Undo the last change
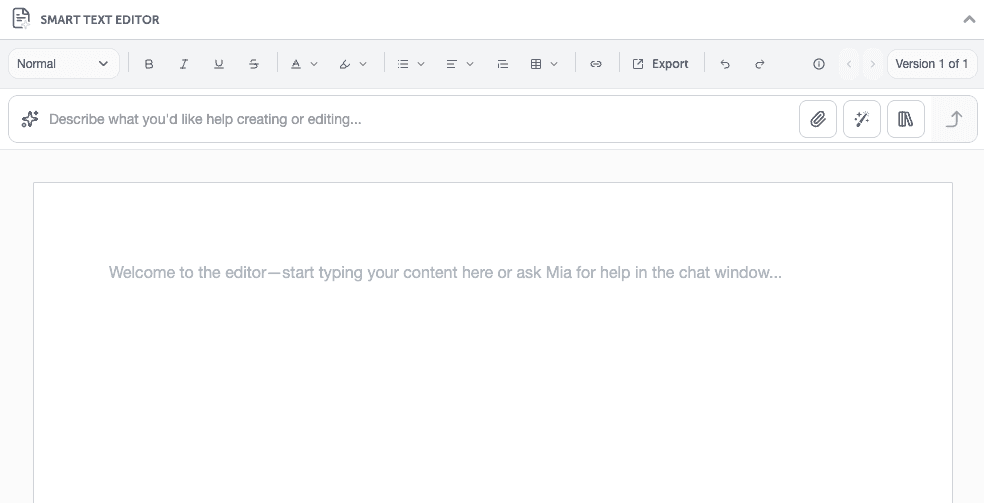 (x=725, y=64)
